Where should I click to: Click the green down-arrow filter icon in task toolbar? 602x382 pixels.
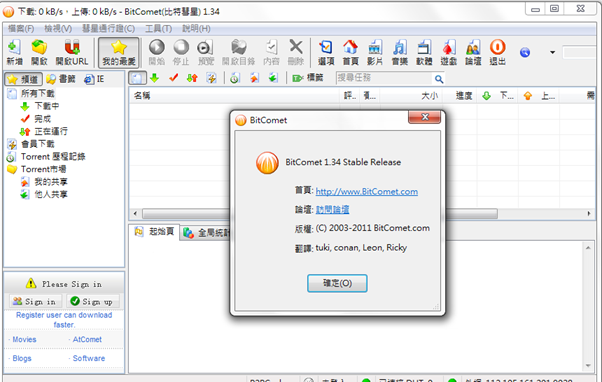pos(154,78)
